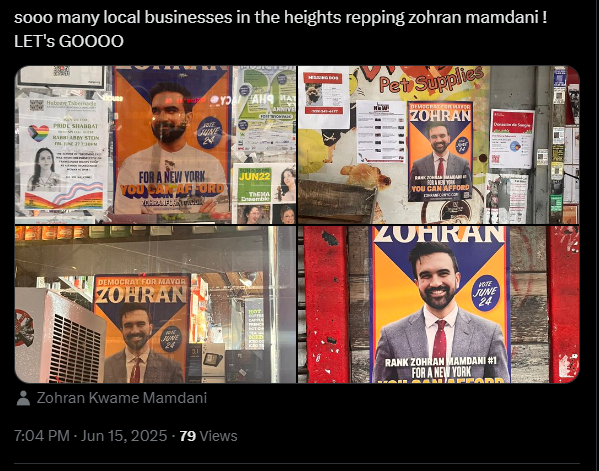Image resolution: width=599 pixels, height=471 pixels.
Task: Click the 79 Views count
Action: pos(208,436)
